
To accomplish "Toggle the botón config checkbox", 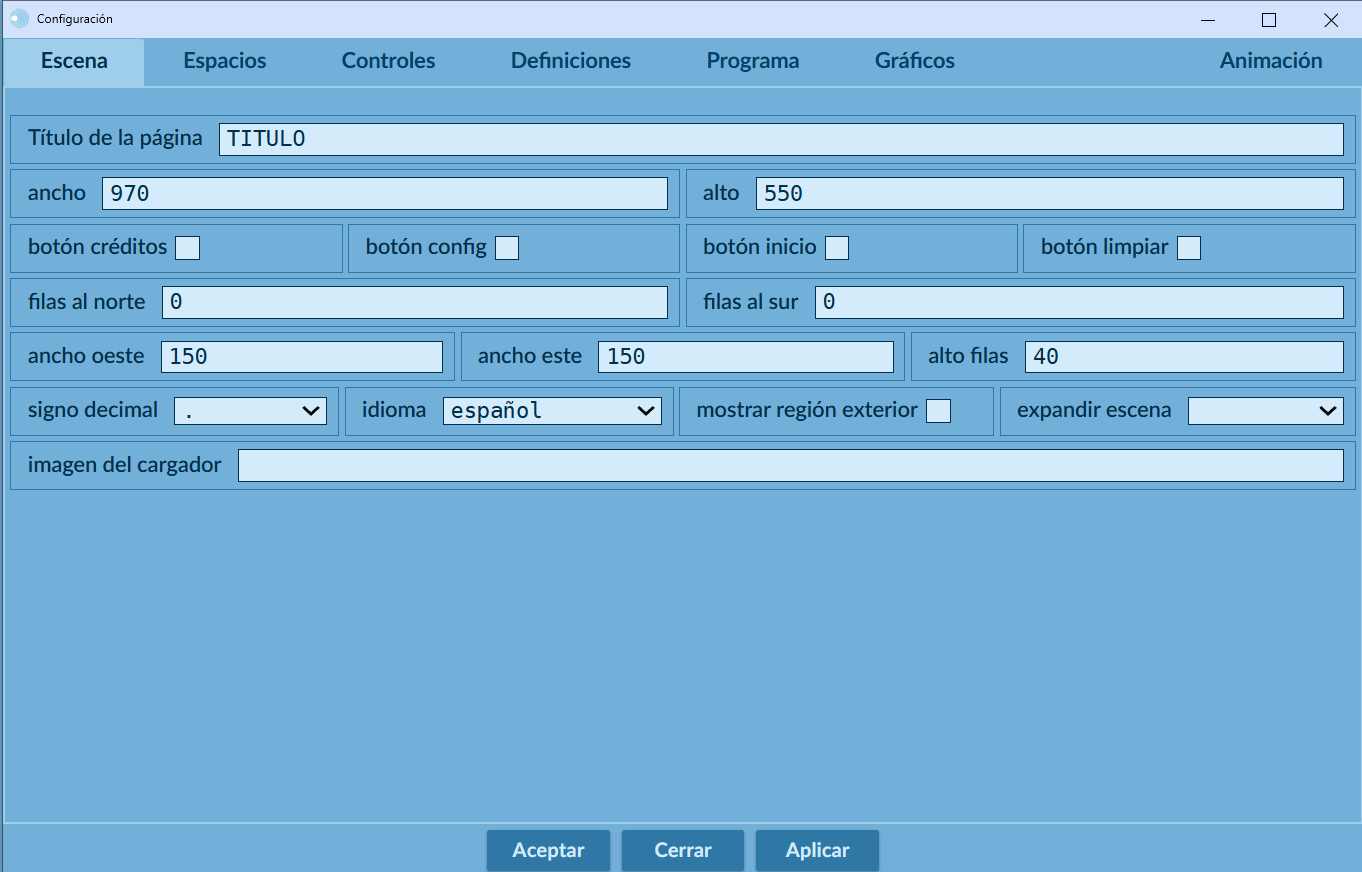I will [507, 248].
